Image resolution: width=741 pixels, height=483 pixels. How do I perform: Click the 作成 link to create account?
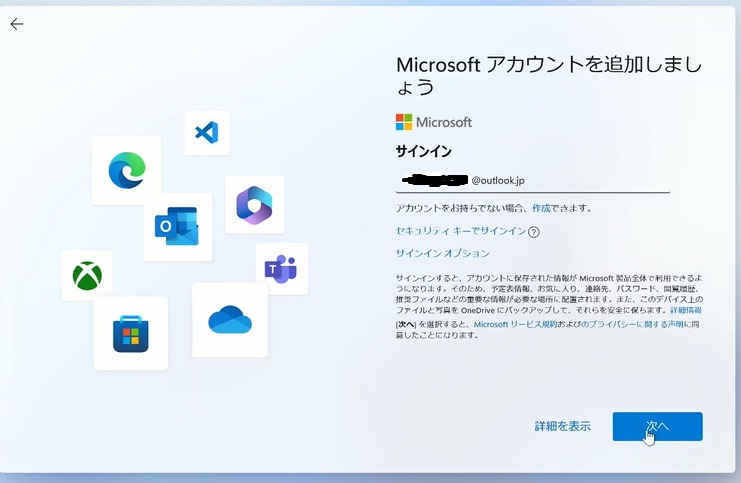[541, 208]
